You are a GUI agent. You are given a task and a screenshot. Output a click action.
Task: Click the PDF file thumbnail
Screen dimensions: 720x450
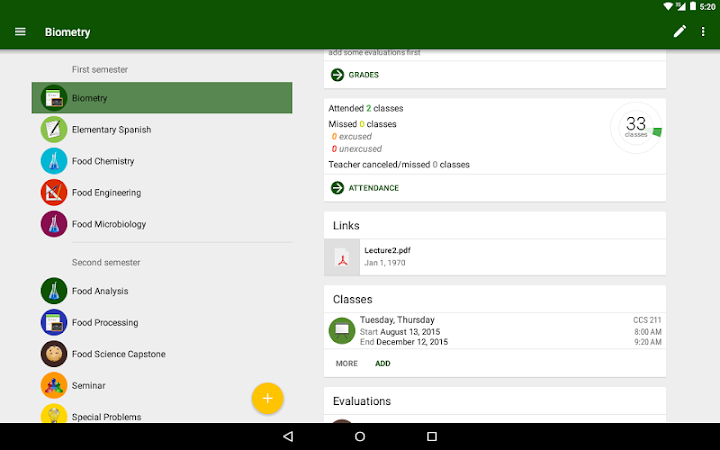pyautogui.click(x=342, y=257)
